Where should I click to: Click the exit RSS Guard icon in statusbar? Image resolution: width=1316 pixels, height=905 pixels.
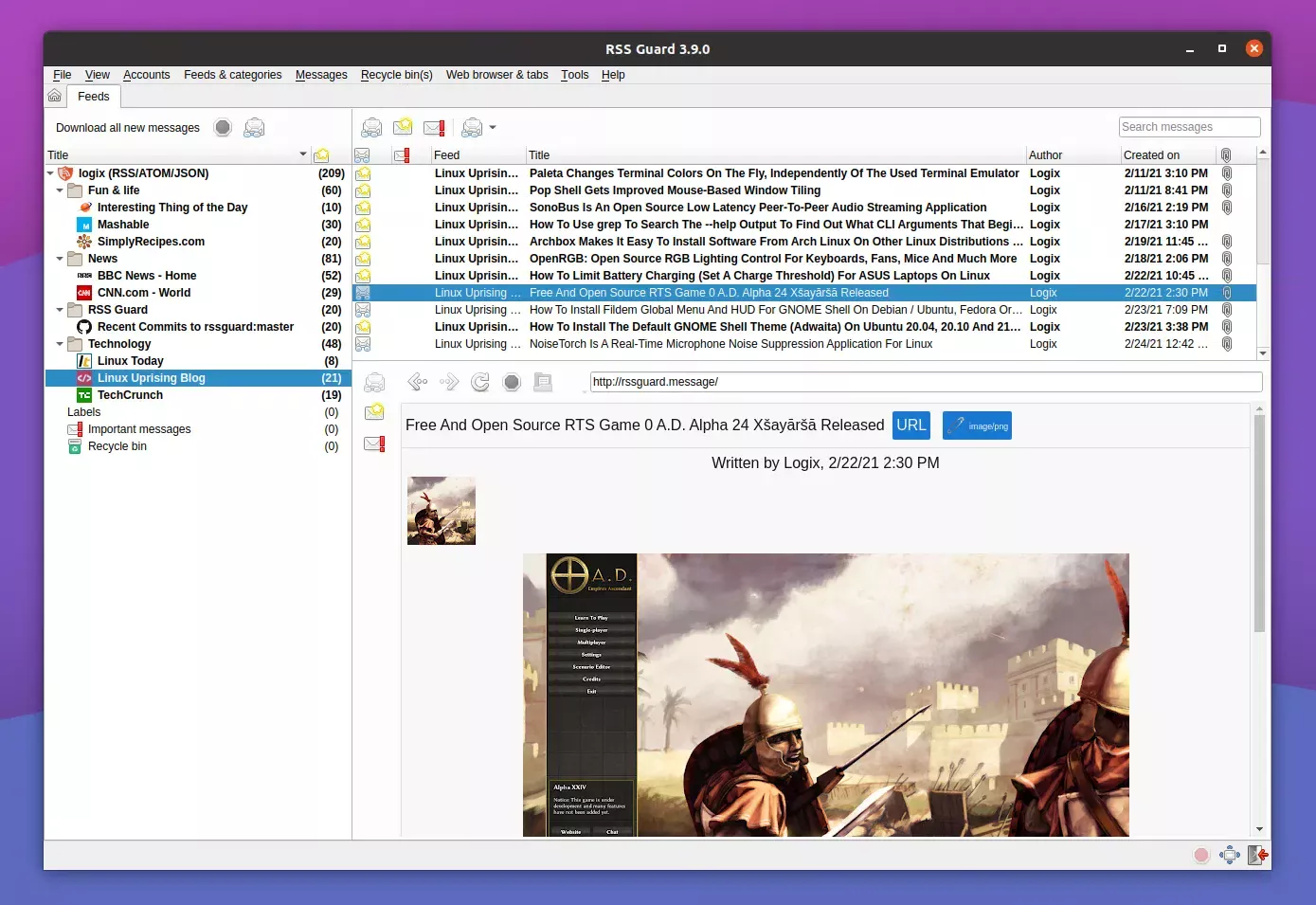pos(1257,854)
